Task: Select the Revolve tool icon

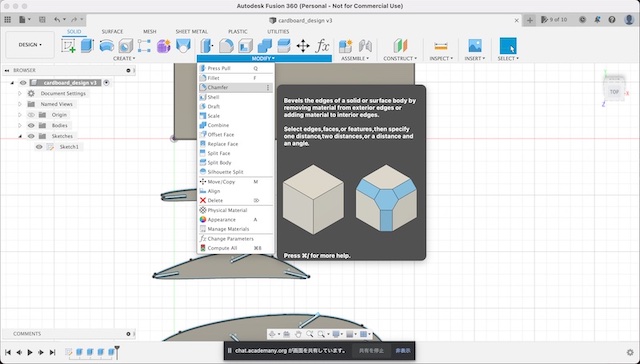Action: click(107, 46)
